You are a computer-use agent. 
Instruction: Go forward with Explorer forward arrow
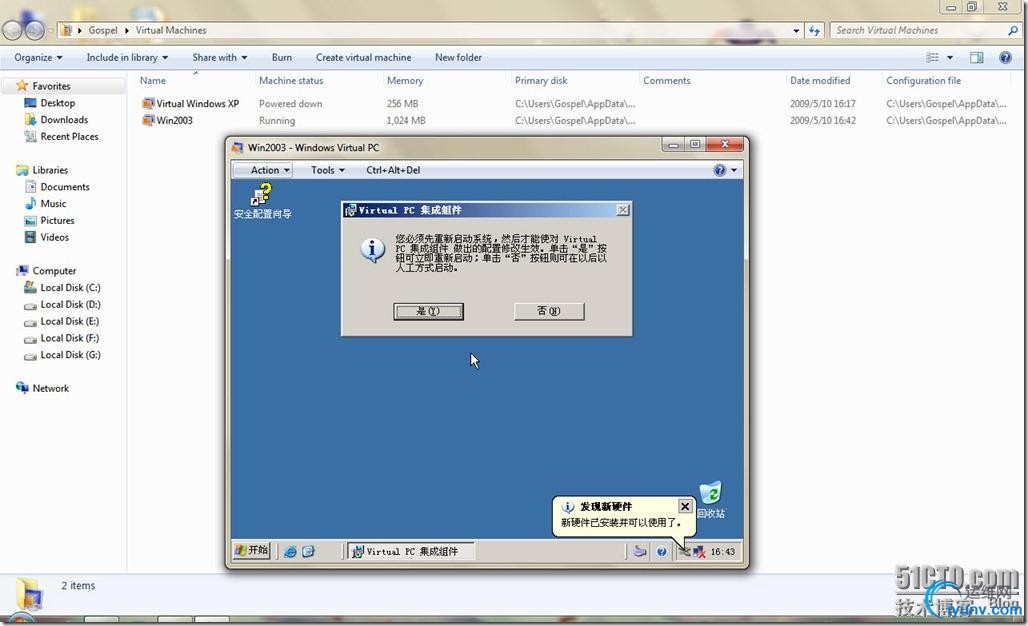(x=35, y=29)
